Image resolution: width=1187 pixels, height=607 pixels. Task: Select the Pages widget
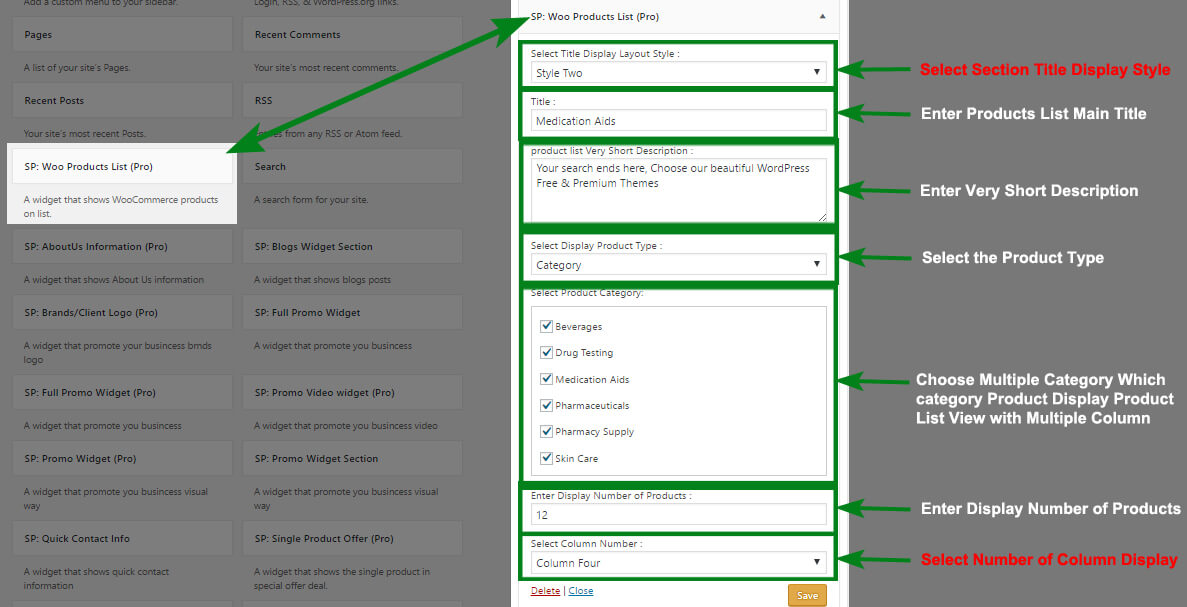coord(123,35)
